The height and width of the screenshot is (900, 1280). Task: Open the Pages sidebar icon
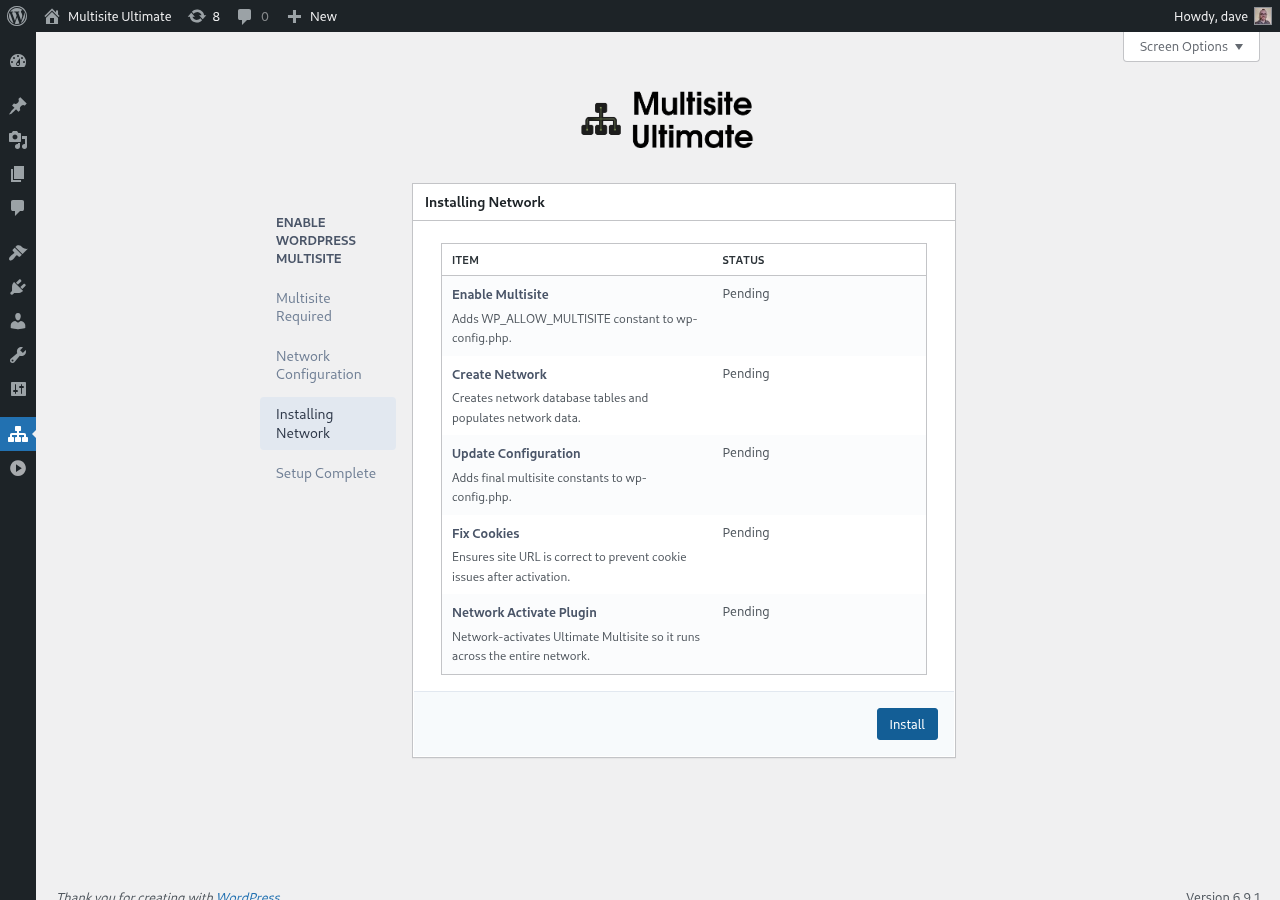pos(17,174)
